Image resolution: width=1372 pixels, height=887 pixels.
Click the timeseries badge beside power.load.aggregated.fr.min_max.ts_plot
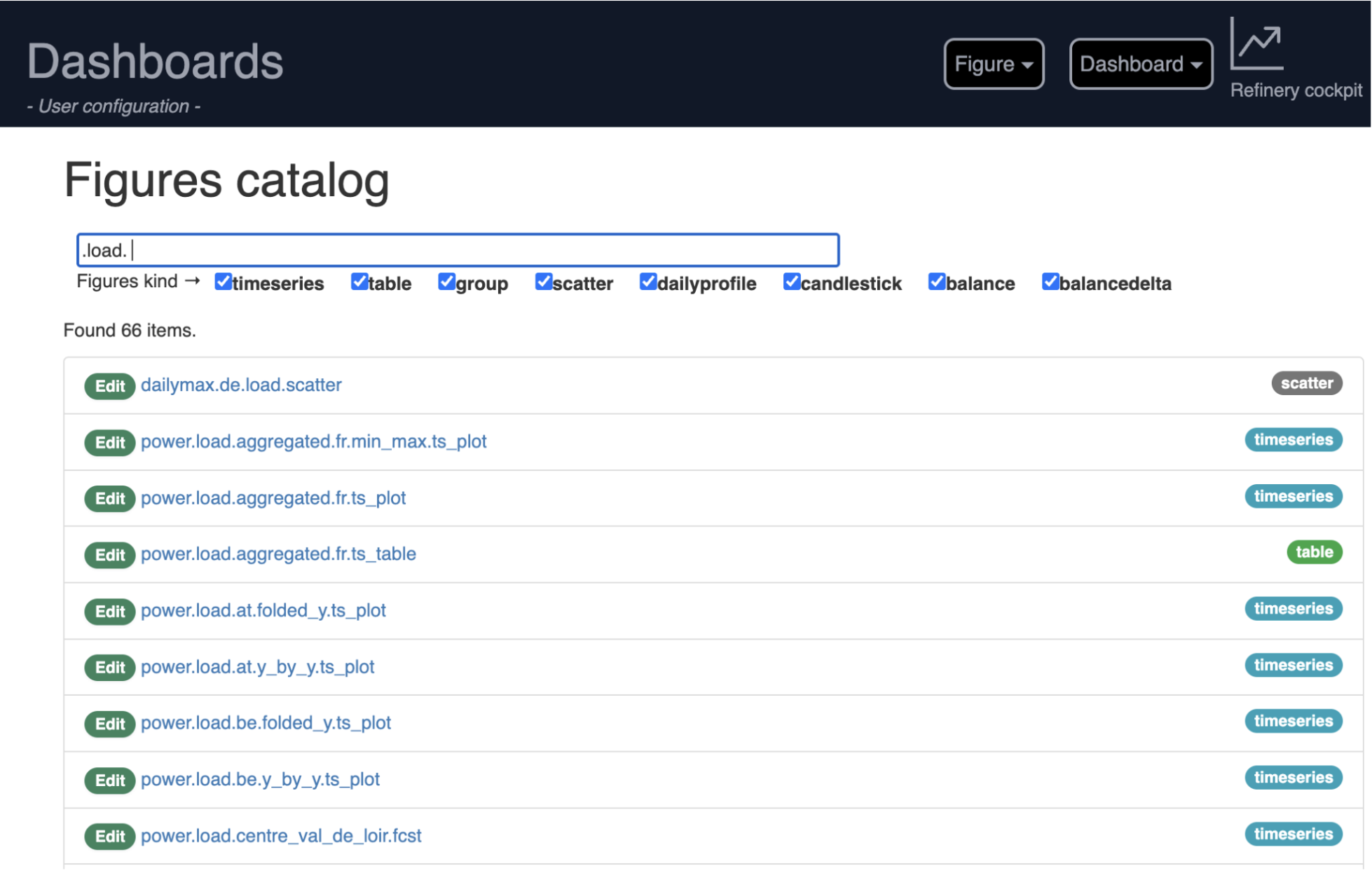pyautogui.click(x=1293, y=440)
